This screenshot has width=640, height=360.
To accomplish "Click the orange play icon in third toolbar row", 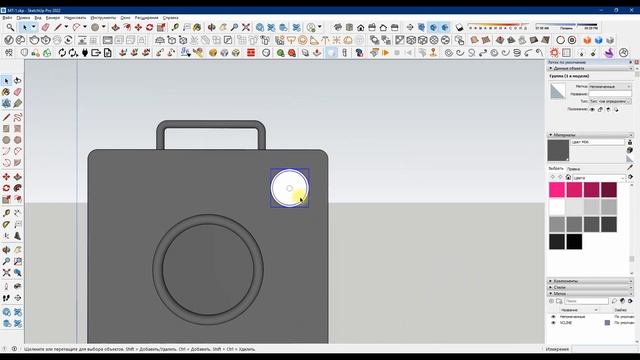I will tap(385, 53).
